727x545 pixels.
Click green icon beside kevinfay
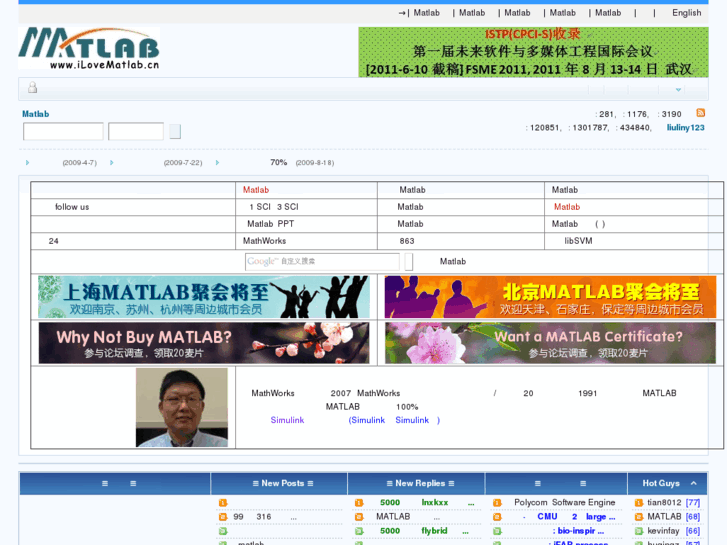pos(639,531)
